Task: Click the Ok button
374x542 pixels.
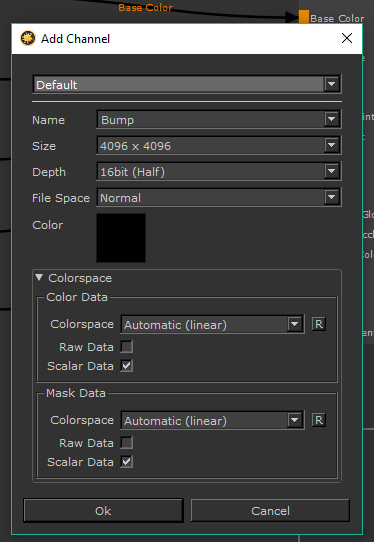Action: pyautogui.click(x=103, y=511)
